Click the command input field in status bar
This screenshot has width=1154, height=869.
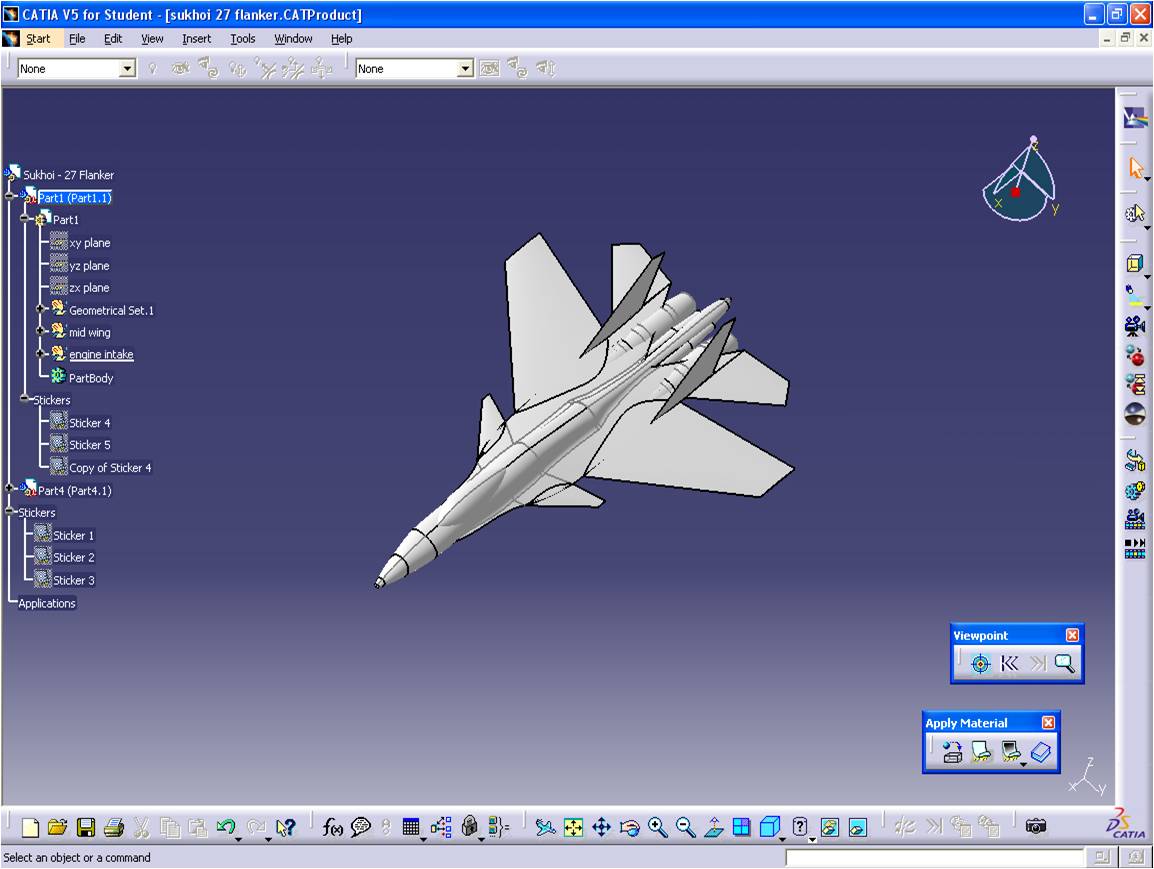click(x=934, y=857)
